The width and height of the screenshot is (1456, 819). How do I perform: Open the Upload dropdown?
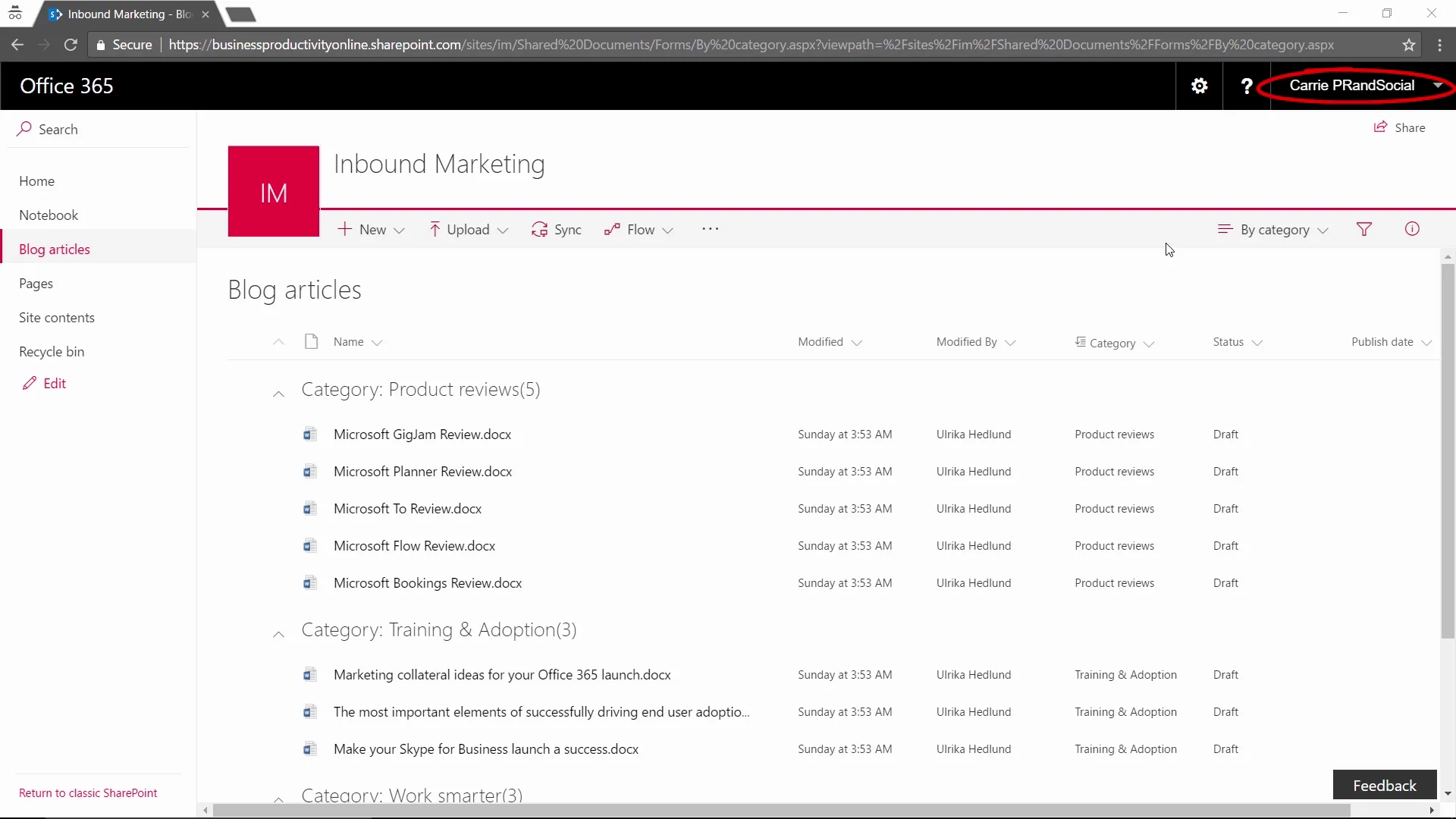pyautogui.click(x=468, y=230)
